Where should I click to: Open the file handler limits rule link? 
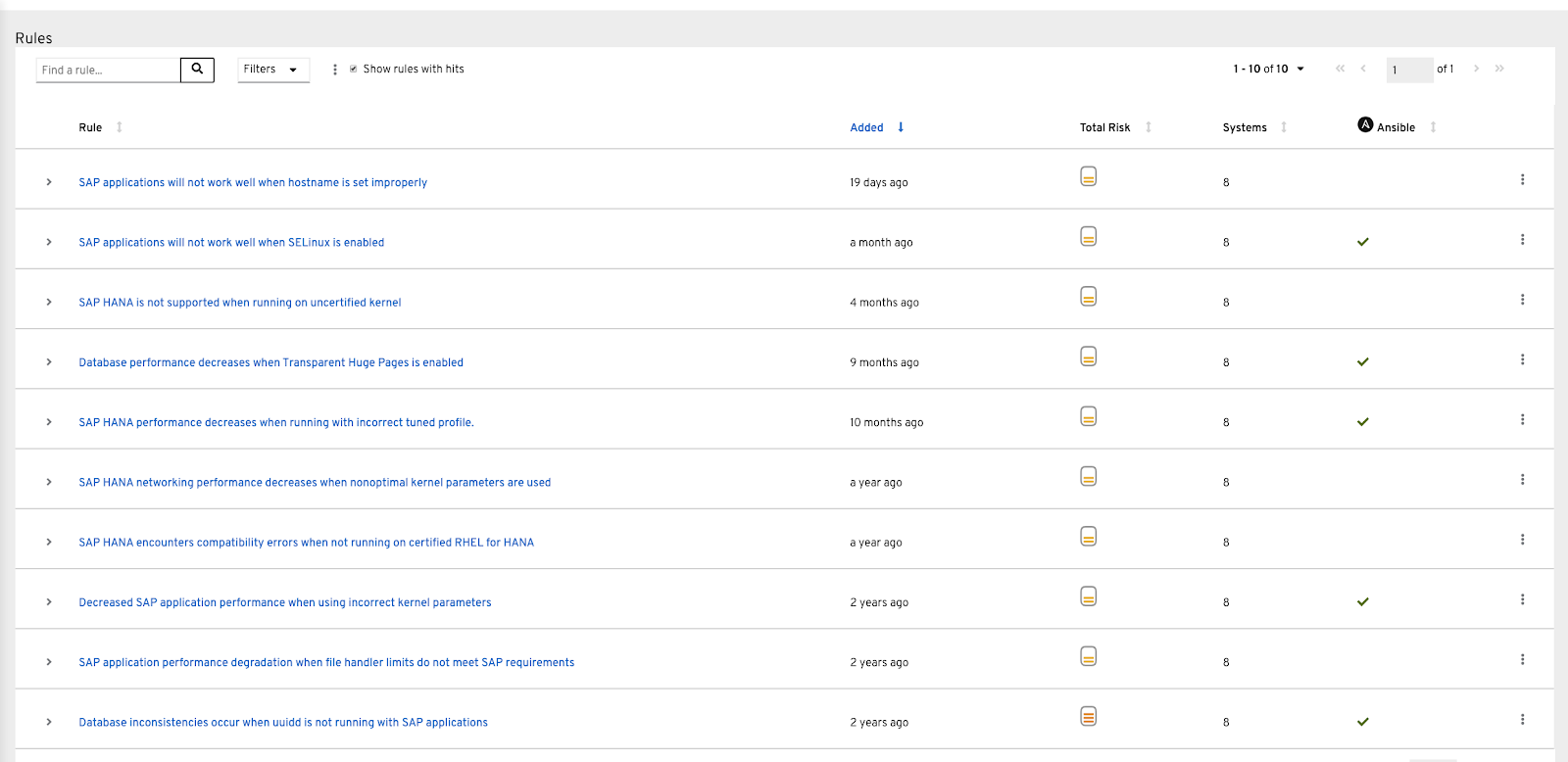326,663
